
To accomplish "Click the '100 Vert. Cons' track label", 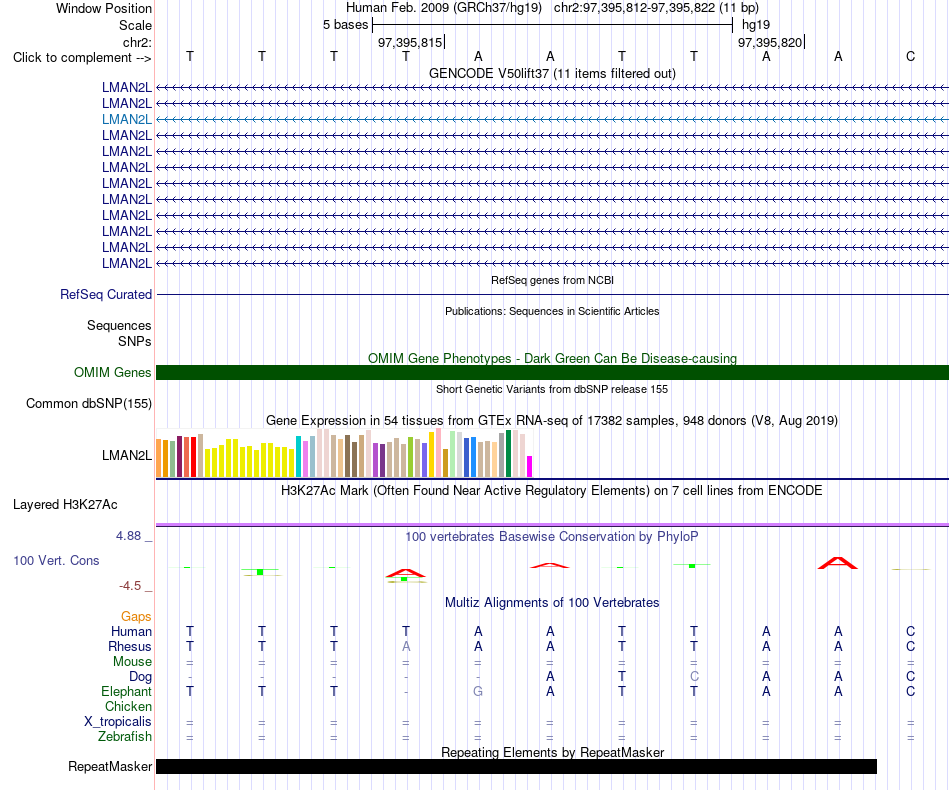I will [x=56, y=561].
